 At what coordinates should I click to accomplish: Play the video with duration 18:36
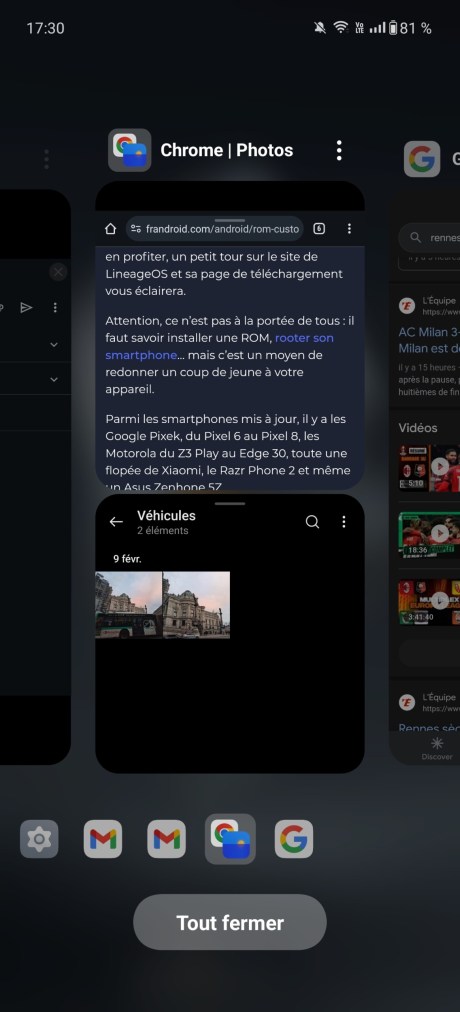click(x=429, y=534)
